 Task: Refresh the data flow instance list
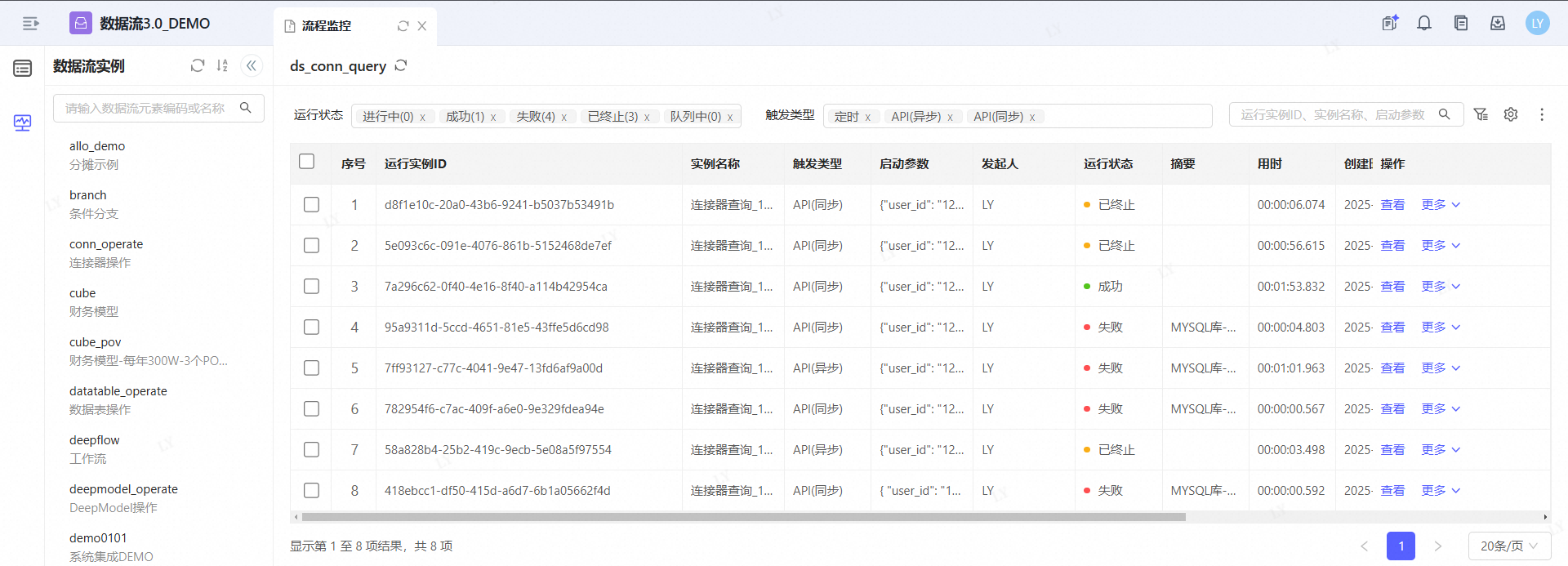point(197,66)
